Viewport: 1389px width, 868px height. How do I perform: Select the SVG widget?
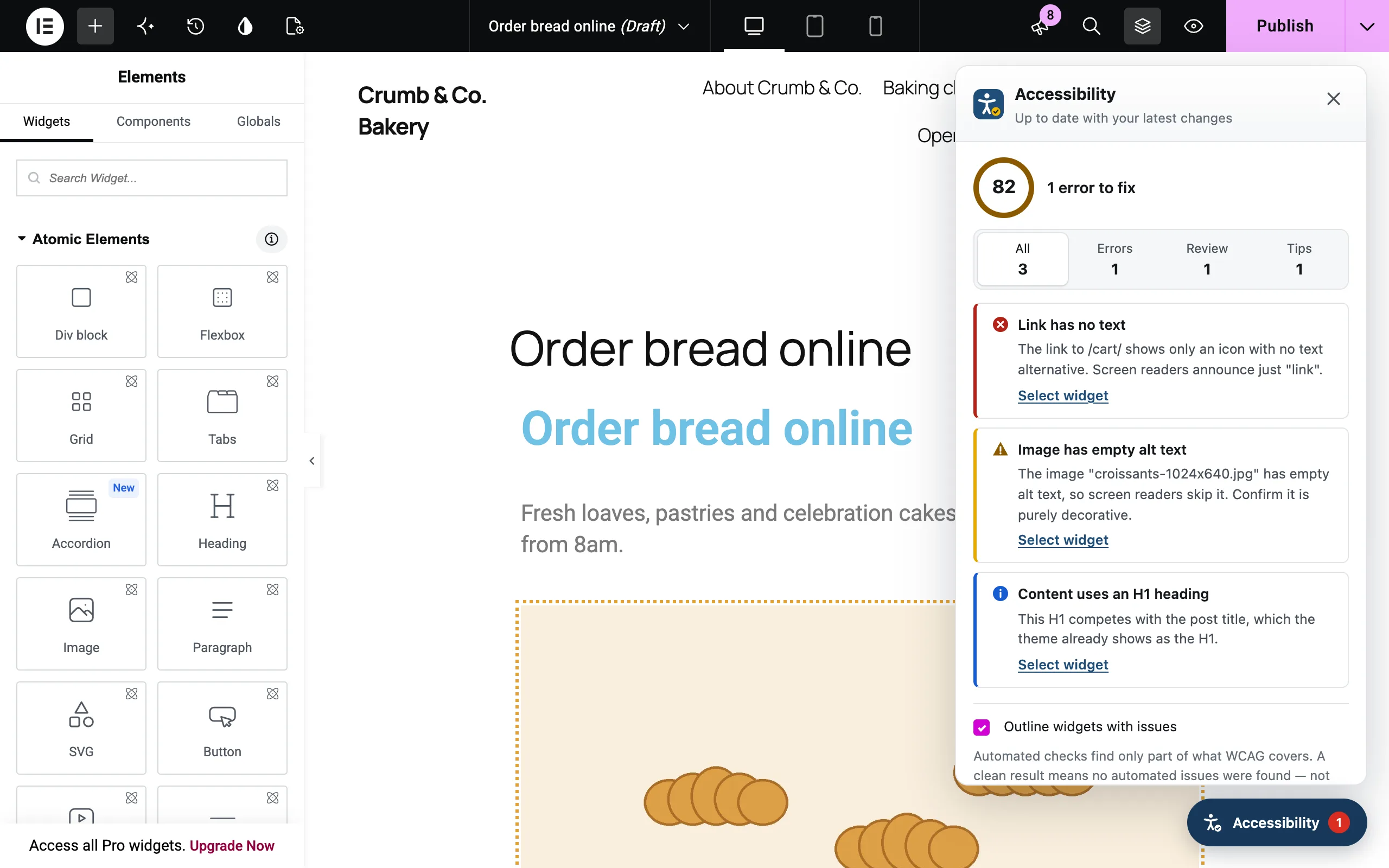[x=81, y=728]
